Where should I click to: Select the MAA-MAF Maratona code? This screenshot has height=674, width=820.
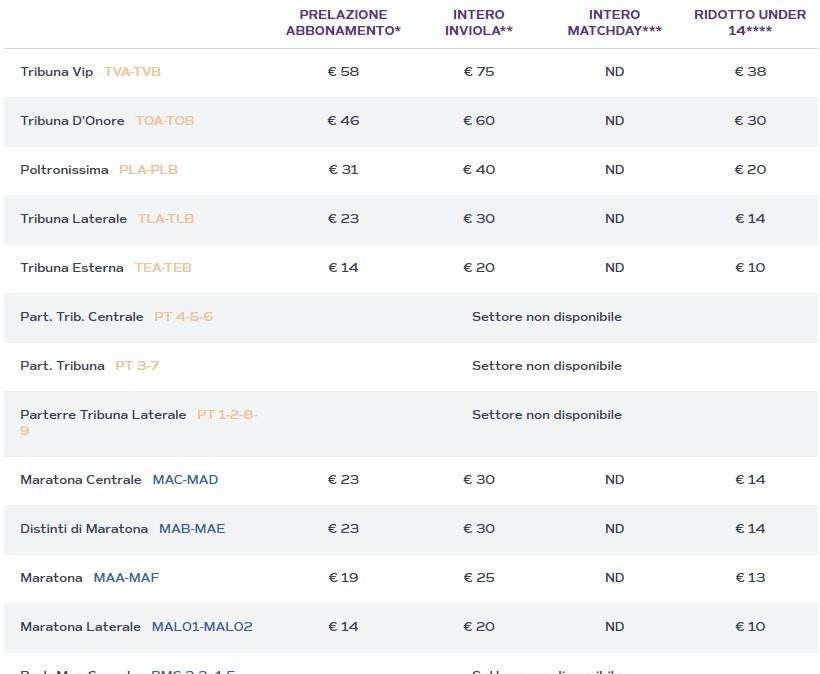click(x=126, y=578)
